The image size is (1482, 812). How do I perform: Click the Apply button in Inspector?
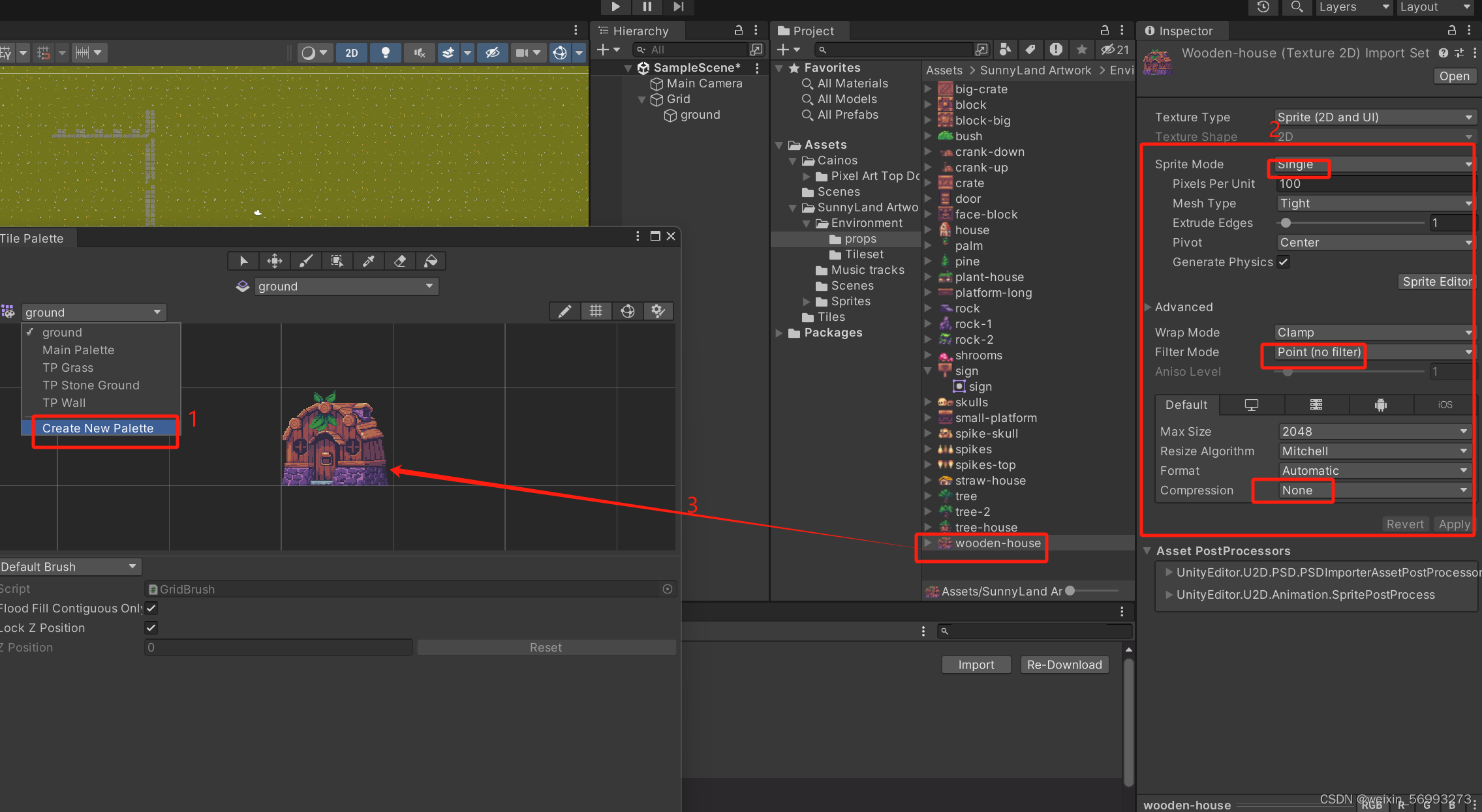1454,524
